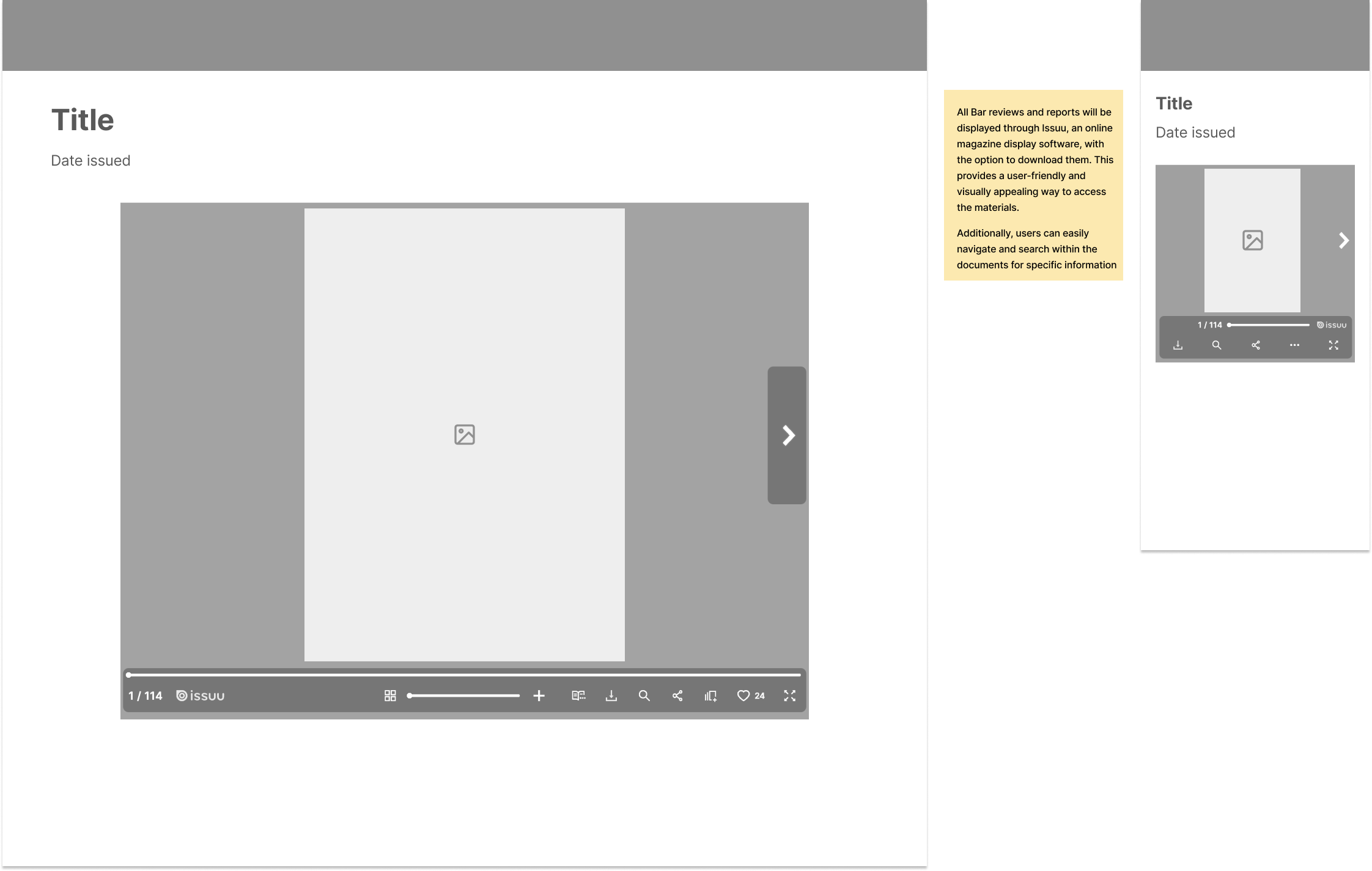Click the large document page thumbnail
This screenshot has height=871, width=1372.
click(465, 435)
